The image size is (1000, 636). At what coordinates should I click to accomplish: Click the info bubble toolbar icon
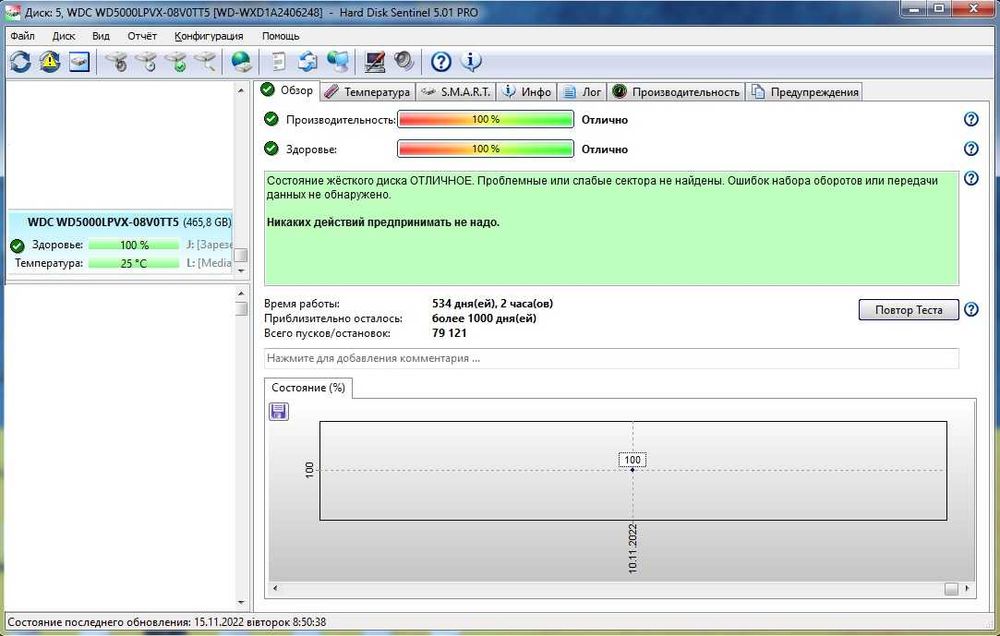(471, 62)
